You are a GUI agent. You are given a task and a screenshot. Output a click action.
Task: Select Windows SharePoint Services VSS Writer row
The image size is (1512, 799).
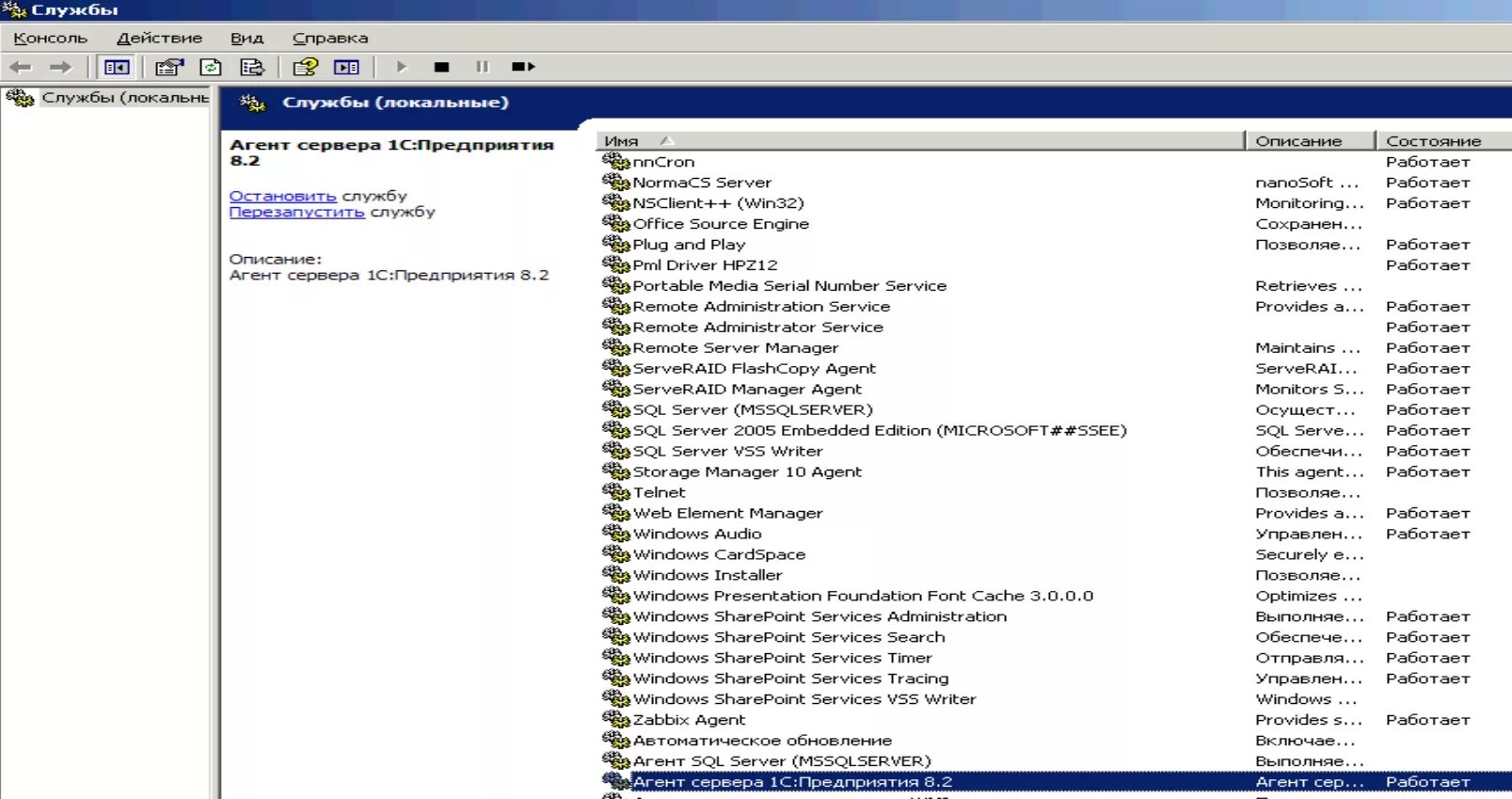1054,698
